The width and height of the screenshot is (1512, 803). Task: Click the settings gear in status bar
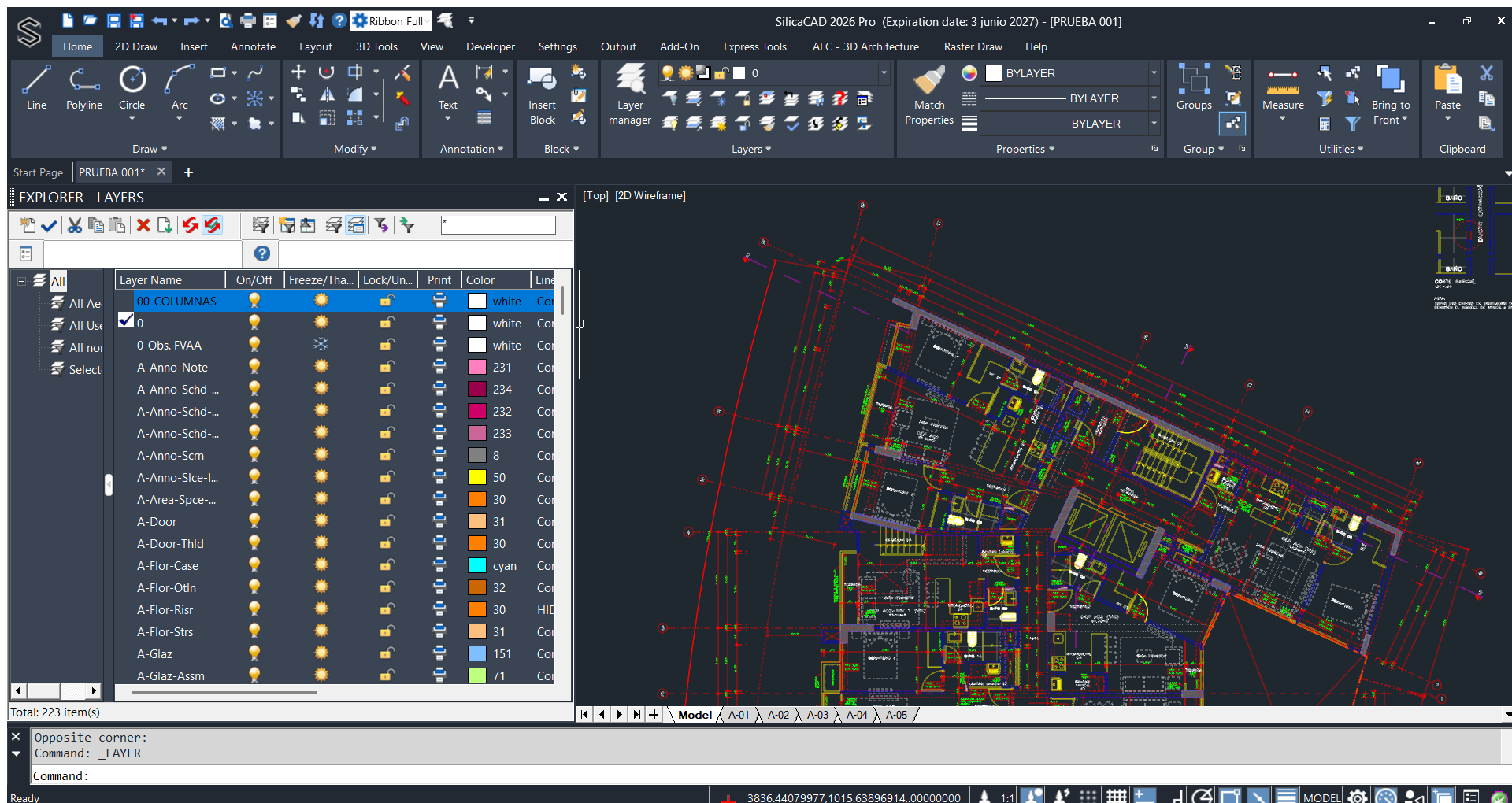pos(1358,796)
